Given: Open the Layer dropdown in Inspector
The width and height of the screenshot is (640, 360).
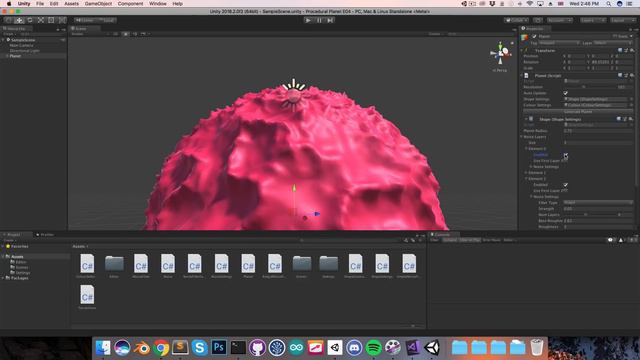Looking at the screenshot, I should [x=612, y=43].
